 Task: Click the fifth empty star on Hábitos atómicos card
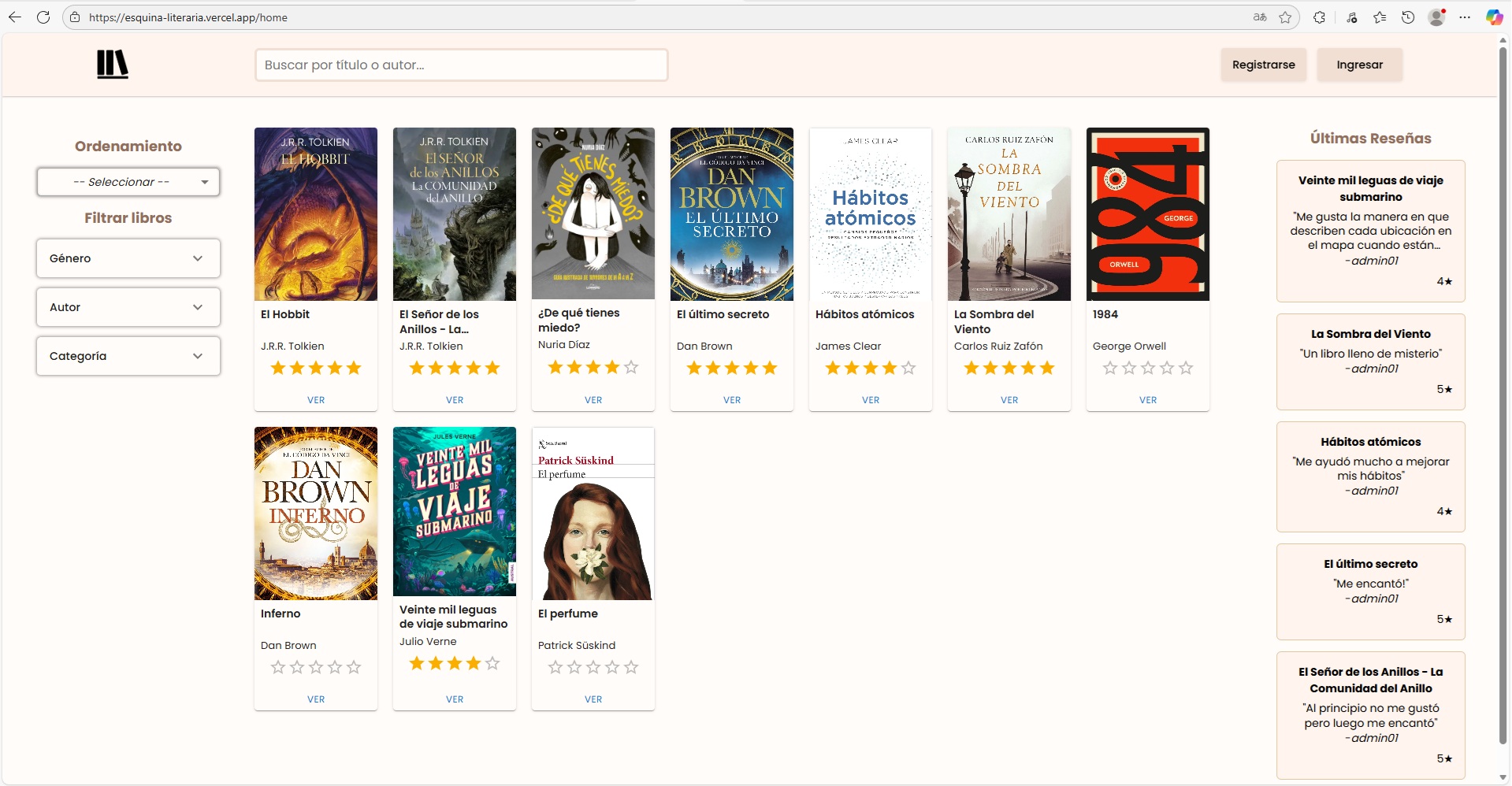pyautogui.click(x=908, y=368)
